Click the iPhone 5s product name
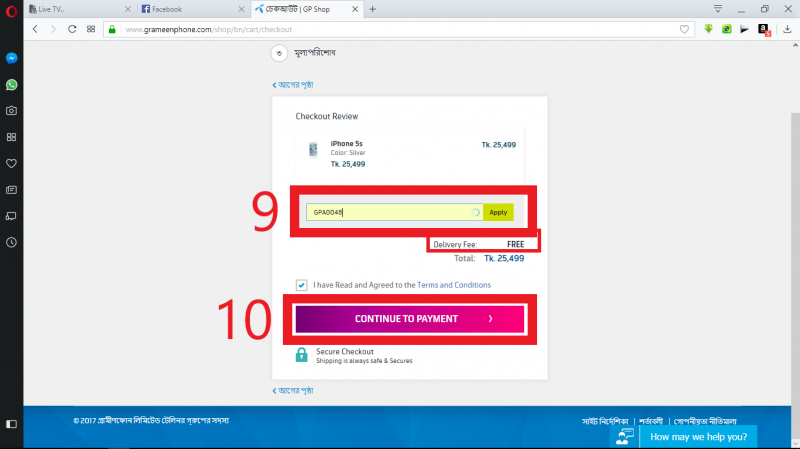The width and height of the screenshot is (800, 449). pyautogui.click(x=346, y=143)
